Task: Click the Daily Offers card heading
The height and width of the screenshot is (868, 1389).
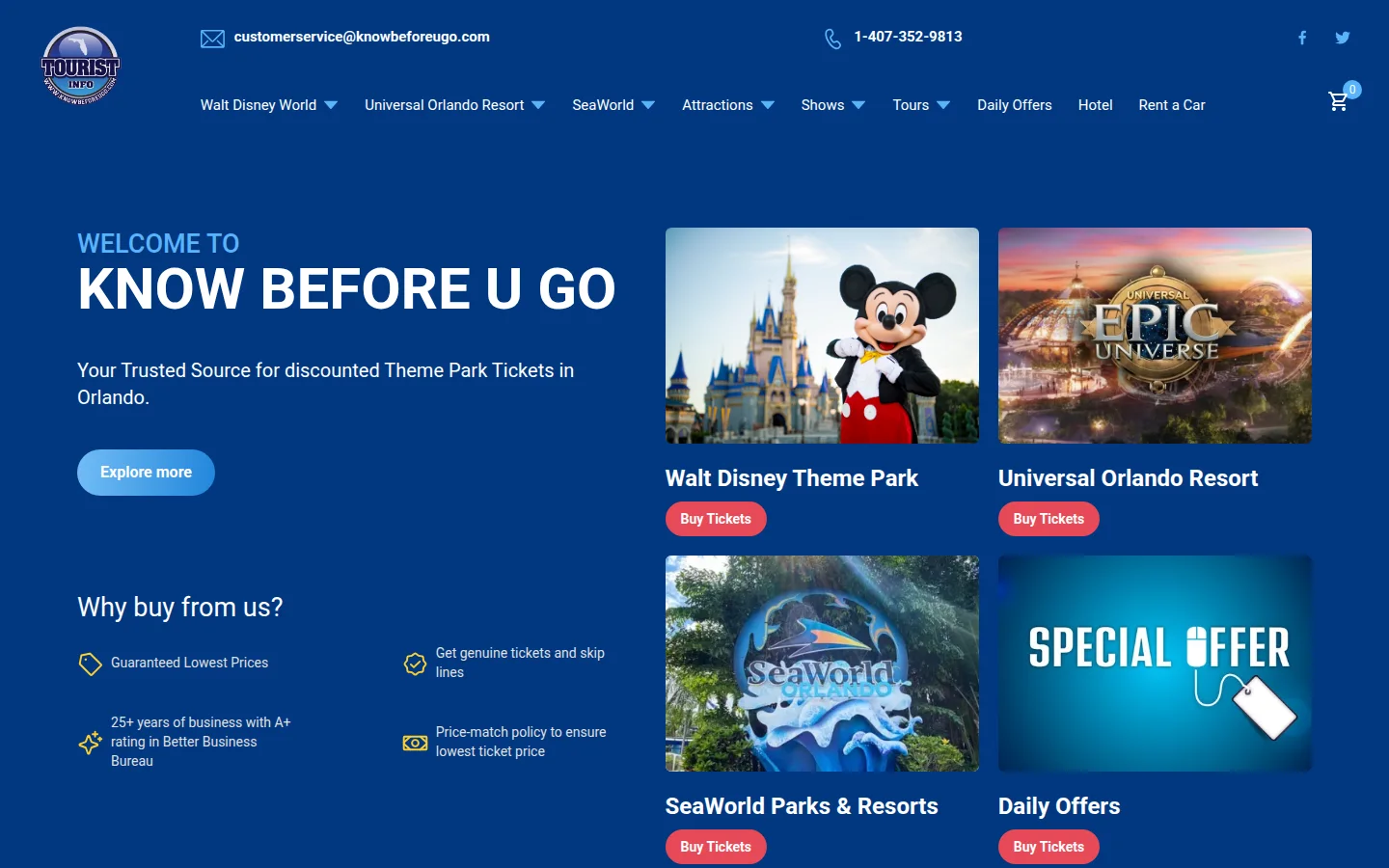Action: (1059, 806)
